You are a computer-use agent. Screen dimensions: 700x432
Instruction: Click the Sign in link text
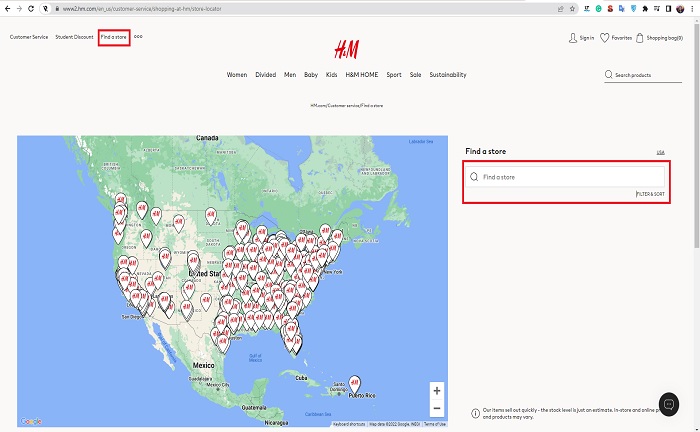pyautogui.click(x=587, y=38)
